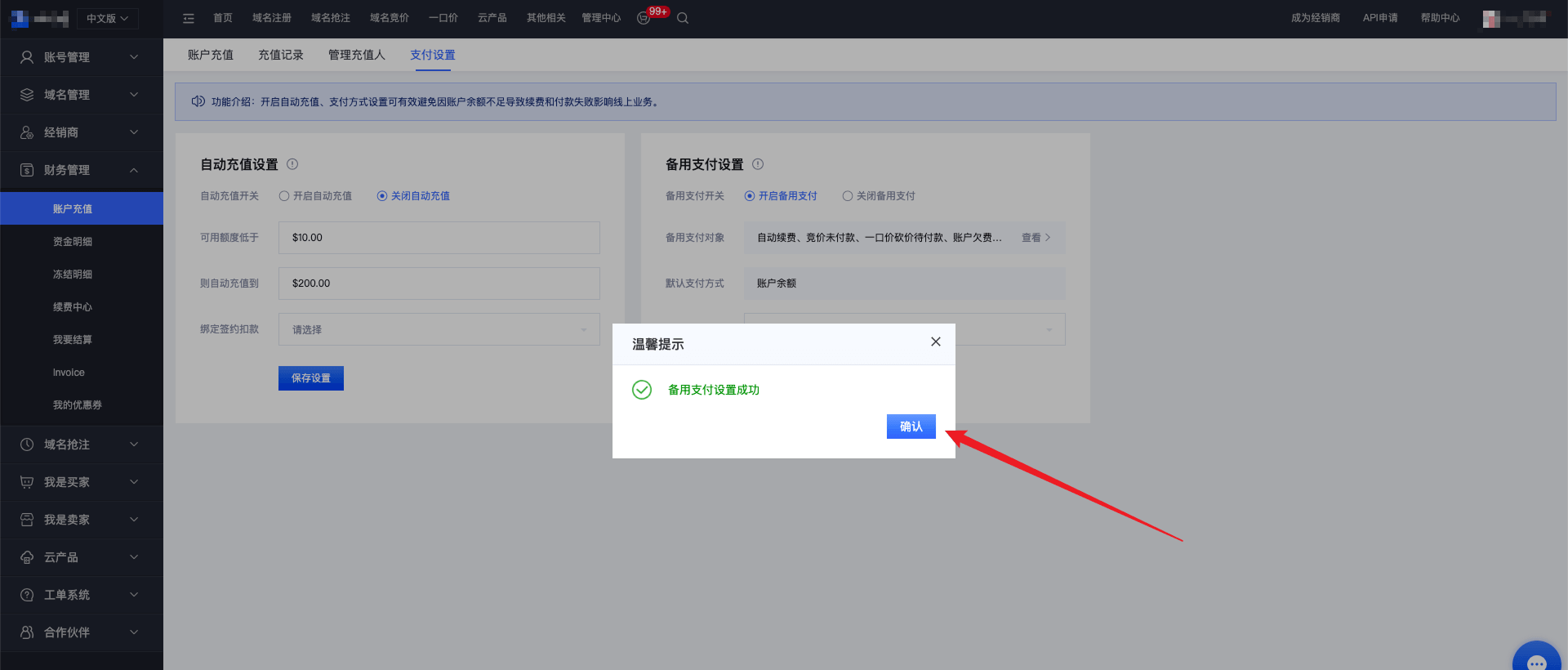Viewport: 1568px width, 670px height.
Task: Click the user avatar in top right
Action: [x=1491, y=18]
